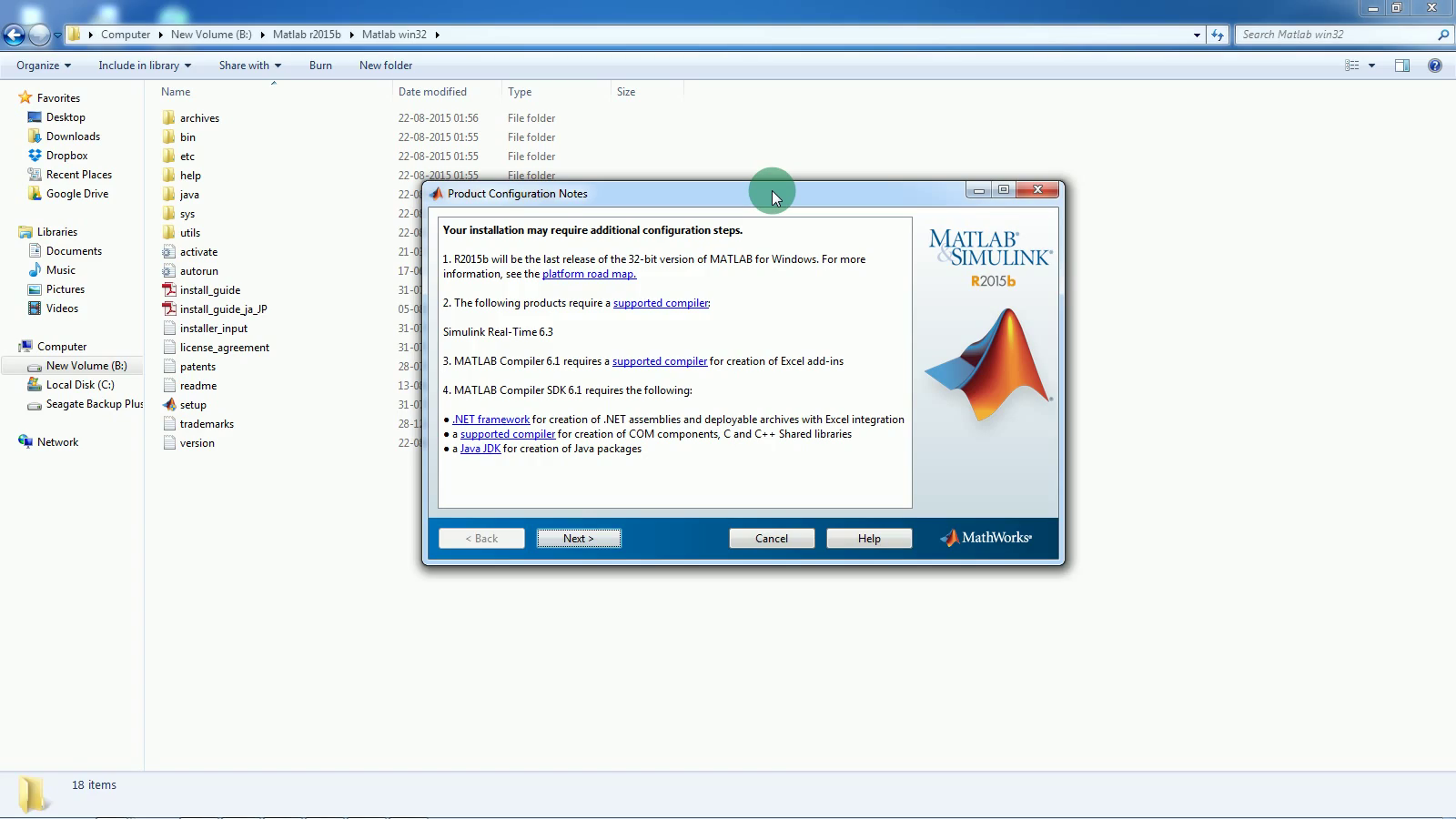Open the .NET framework link
This screenshot has width=1456, height=819.
pyautogui.click(x=490, y=420)
